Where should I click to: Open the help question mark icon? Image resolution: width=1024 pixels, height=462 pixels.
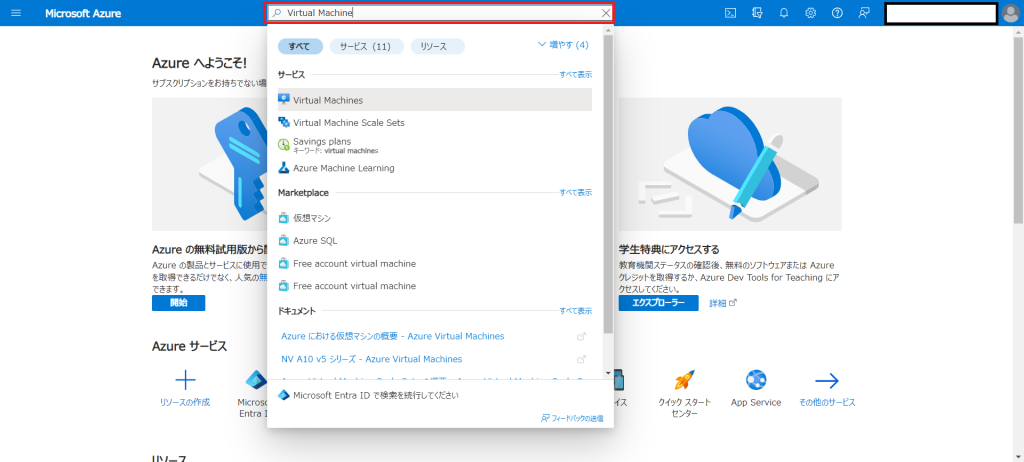837,13
